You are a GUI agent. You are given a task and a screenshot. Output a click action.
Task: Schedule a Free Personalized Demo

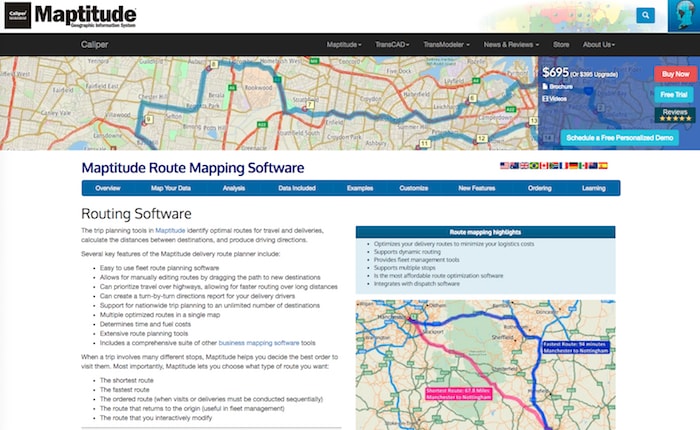620,138
